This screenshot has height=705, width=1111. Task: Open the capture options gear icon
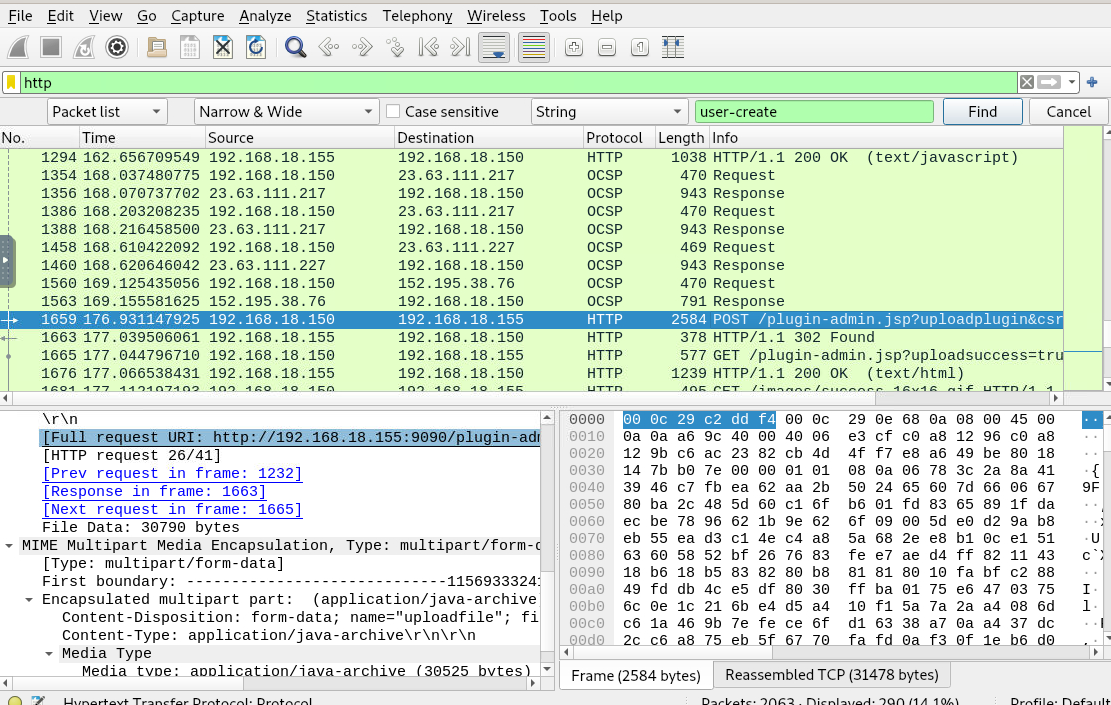(117, 47)
